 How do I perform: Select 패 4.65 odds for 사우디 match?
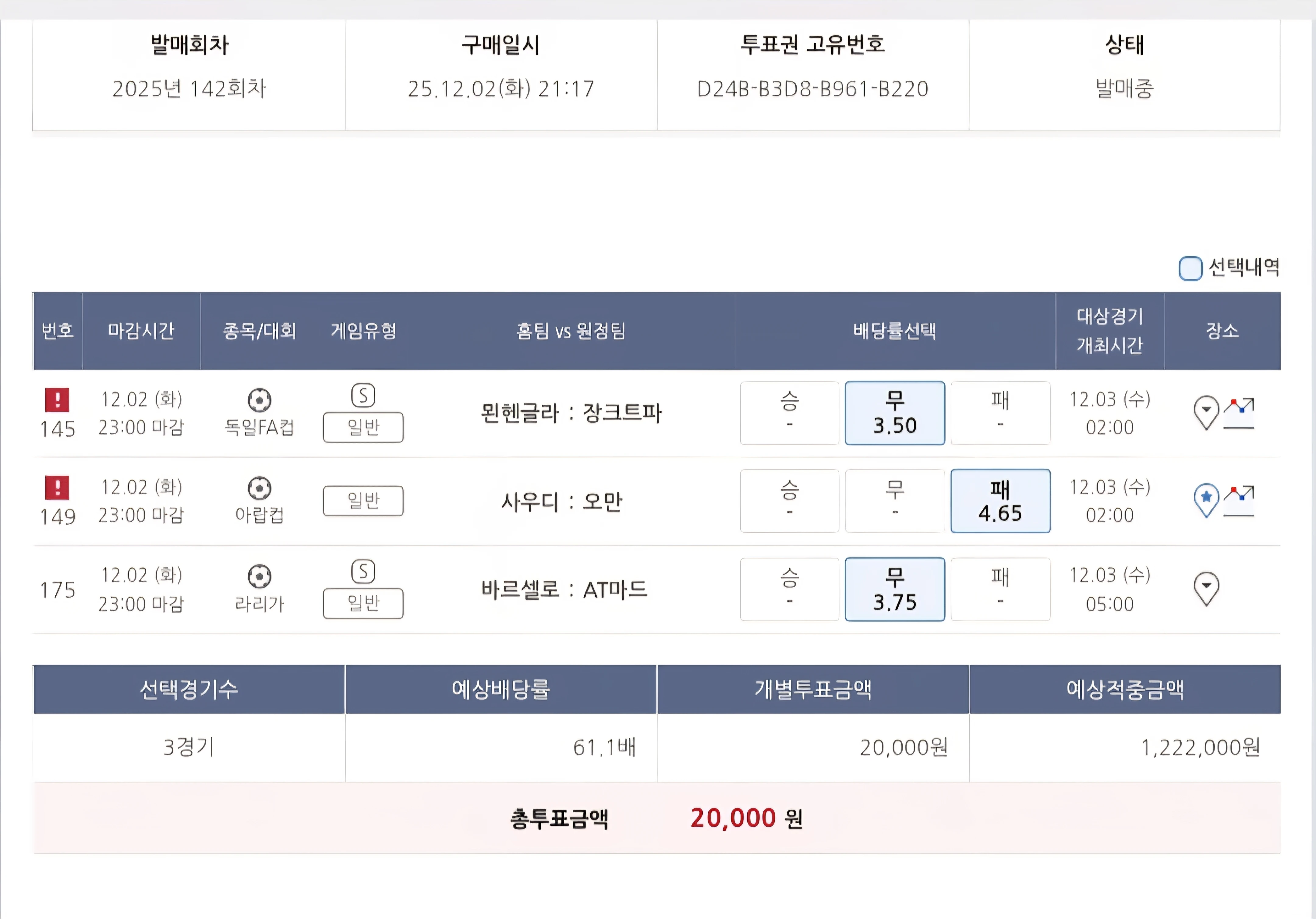[999, 501]
